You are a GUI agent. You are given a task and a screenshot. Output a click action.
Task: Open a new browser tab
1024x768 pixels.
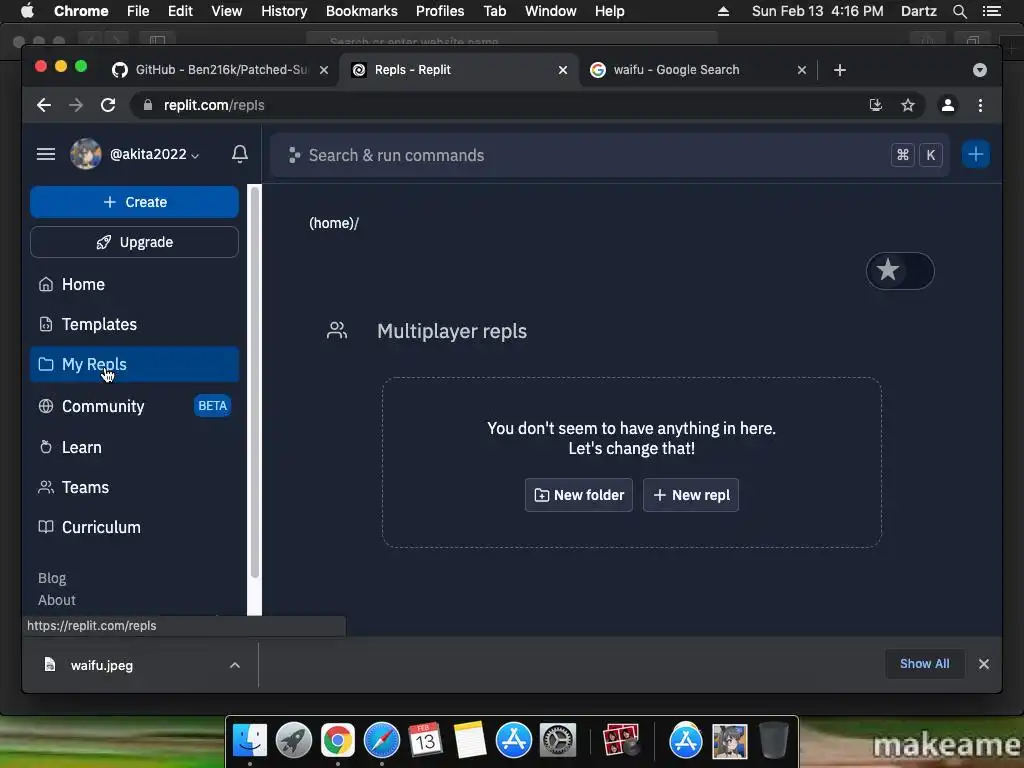(x=840, y=70)
